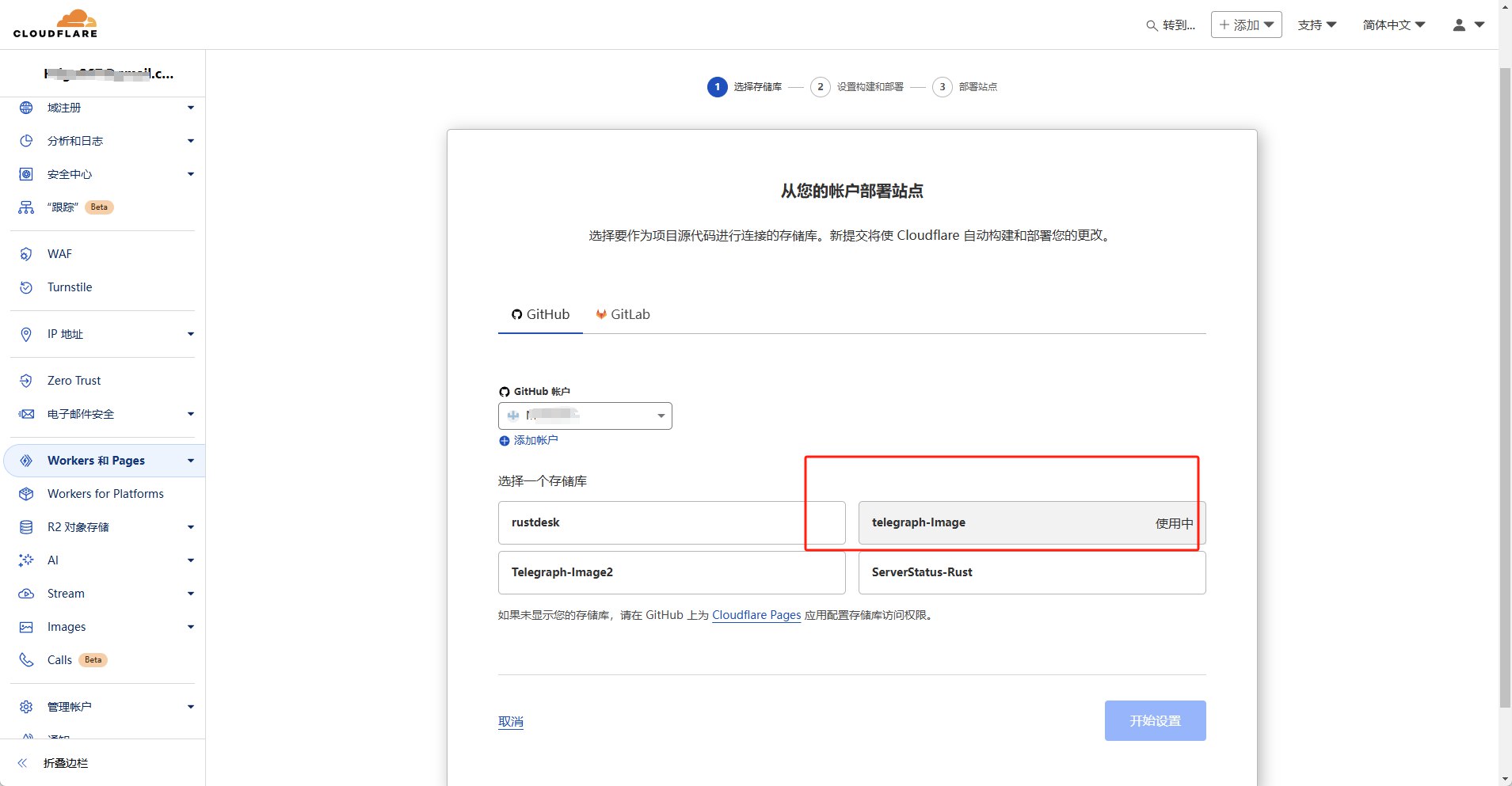Select the rustdesk repository
The height and width of the screenshot is (786, 1512).
(x=672, y=522)
